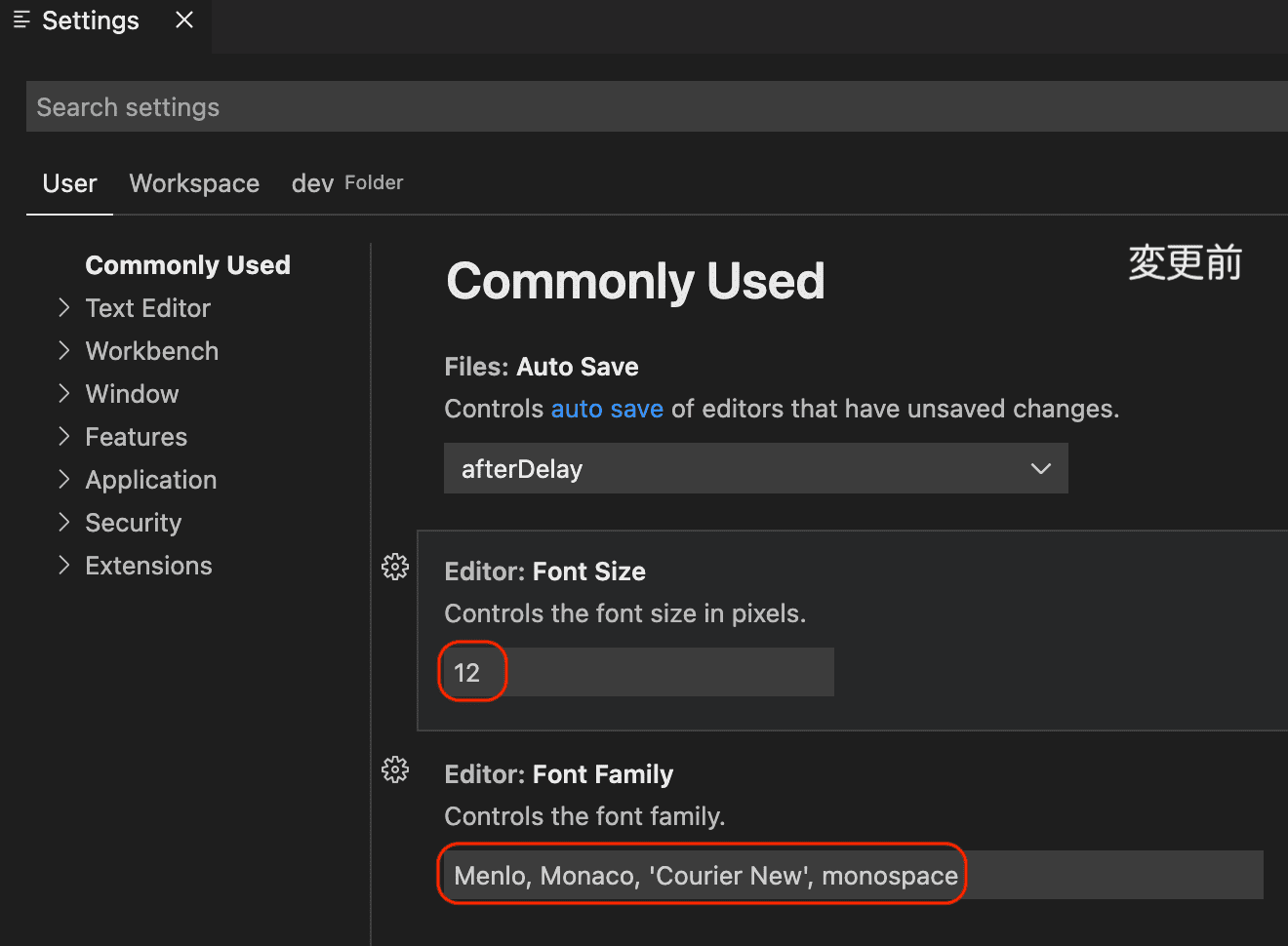Click the gear icon beside Font Family
This screenshot has height=946, width=1288.
pyautogui.click(x=395, y=769)
